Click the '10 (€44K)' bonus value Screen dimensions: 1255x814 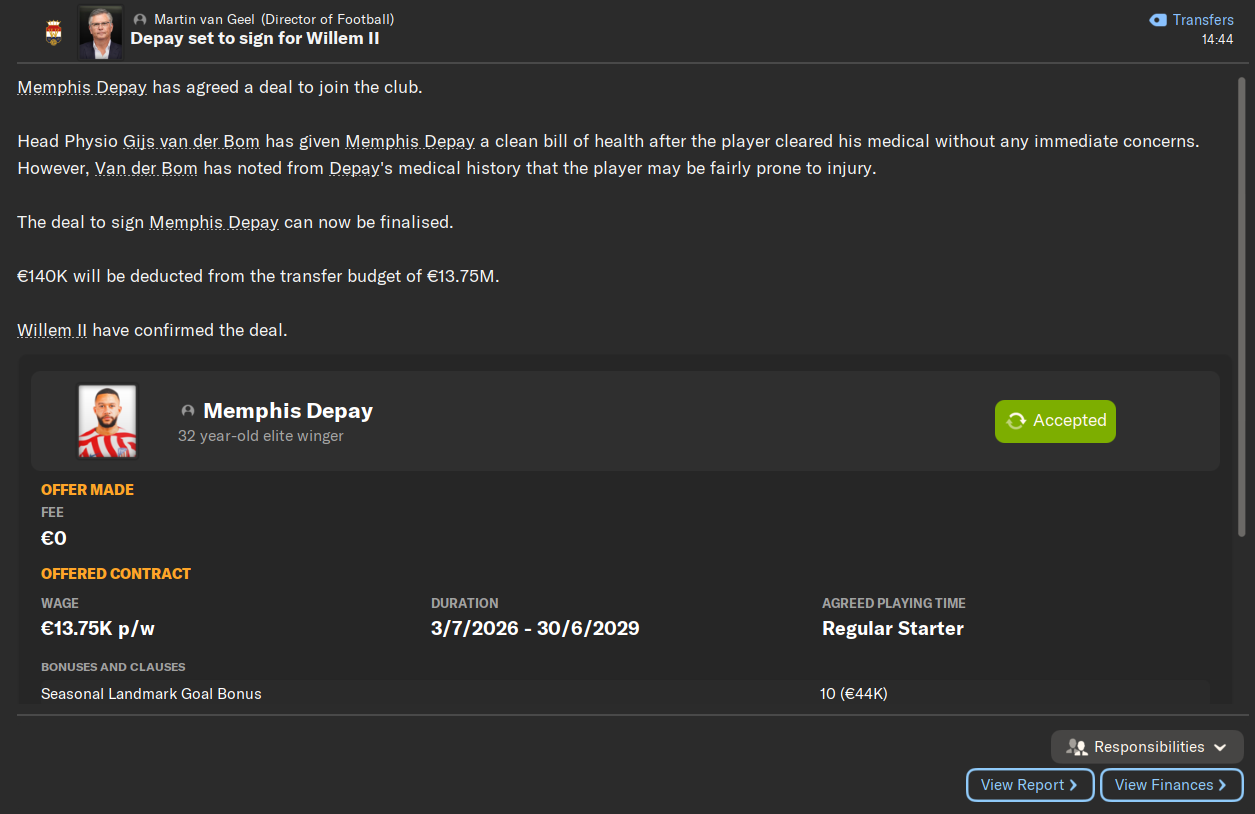854,694
